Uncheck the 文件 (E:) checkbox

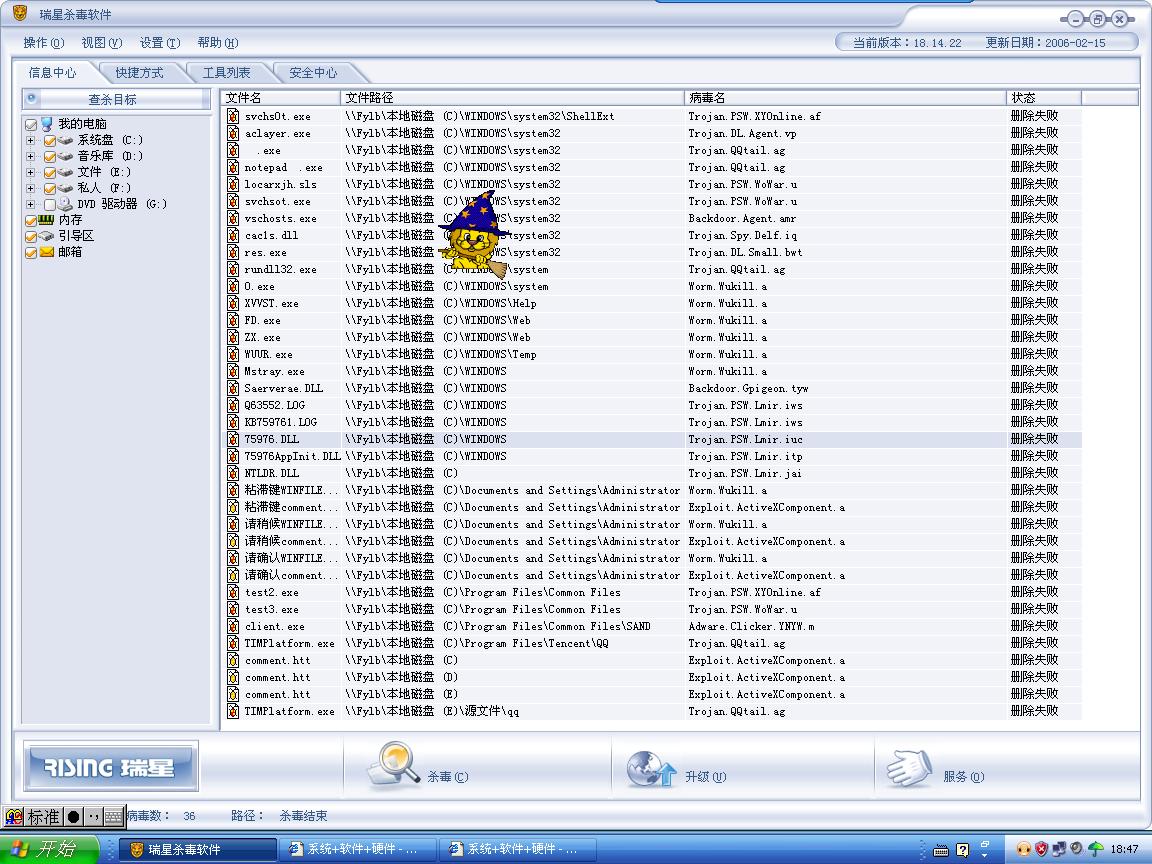click(x=50, y=173)
